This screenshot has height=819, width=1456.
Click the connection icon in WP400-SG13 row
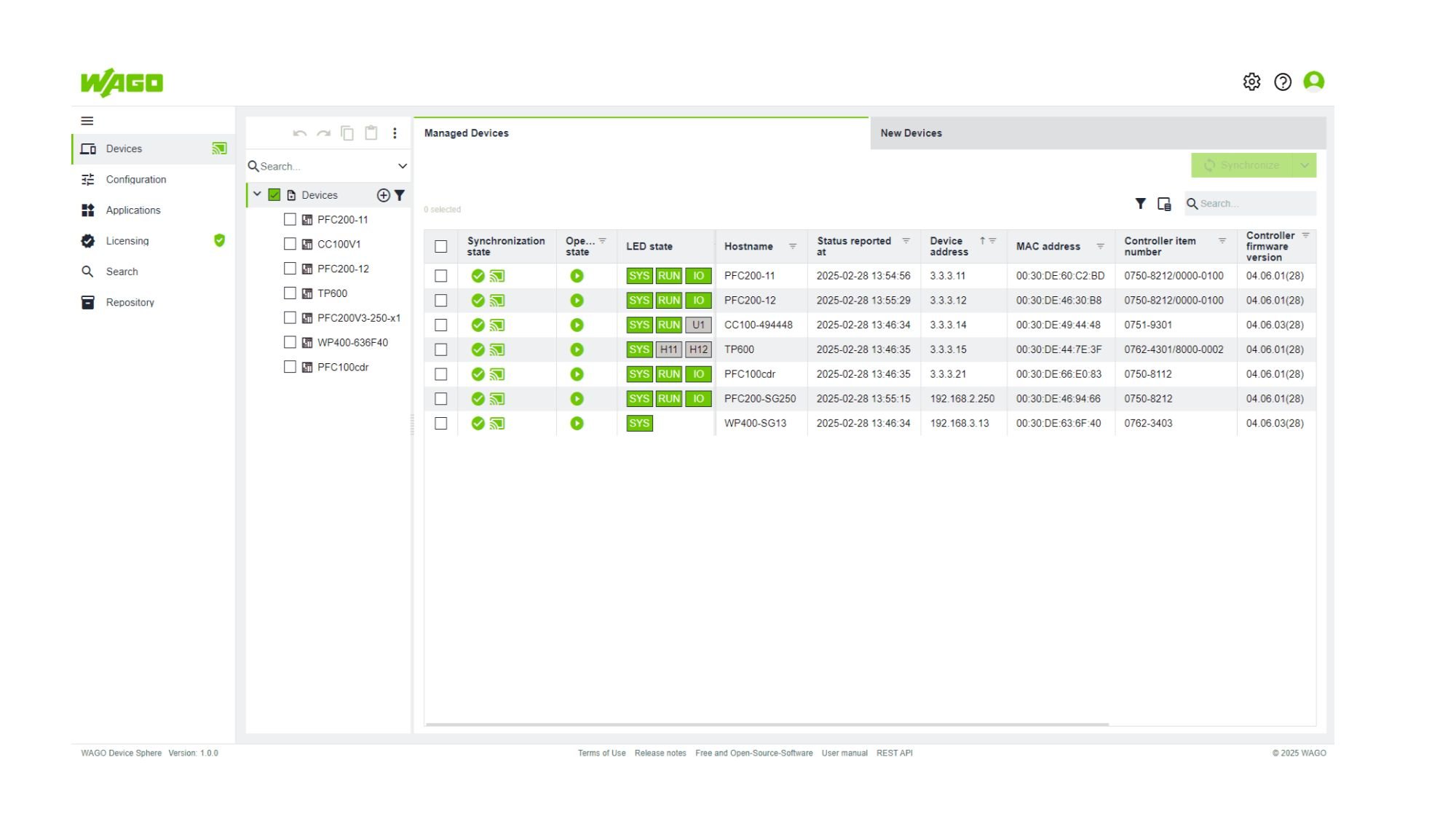point(497,424)
